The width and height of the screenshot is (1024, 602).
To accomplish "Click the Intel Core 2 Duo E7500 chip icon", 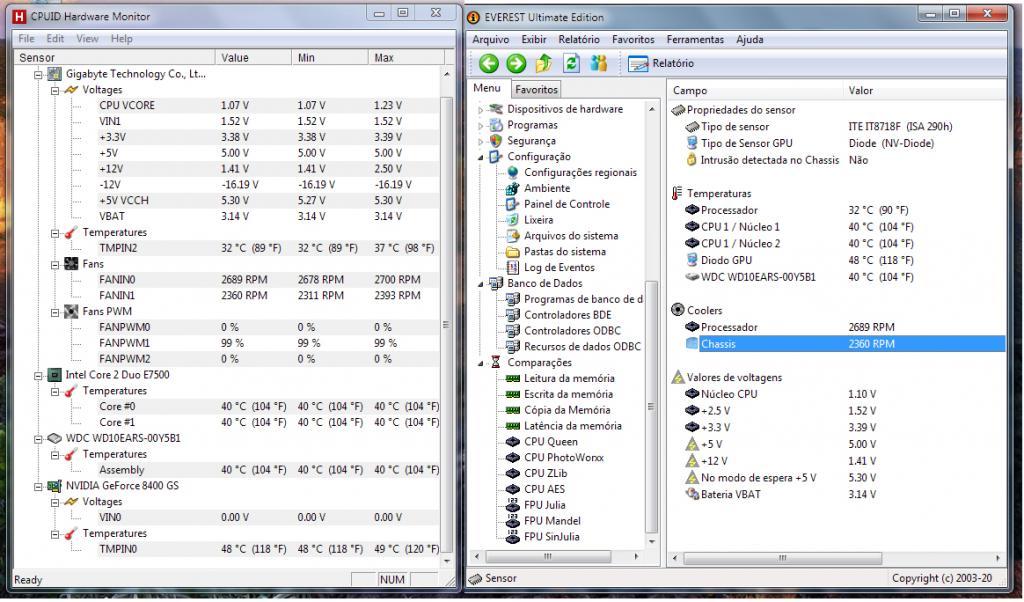I will click(55, 375).
